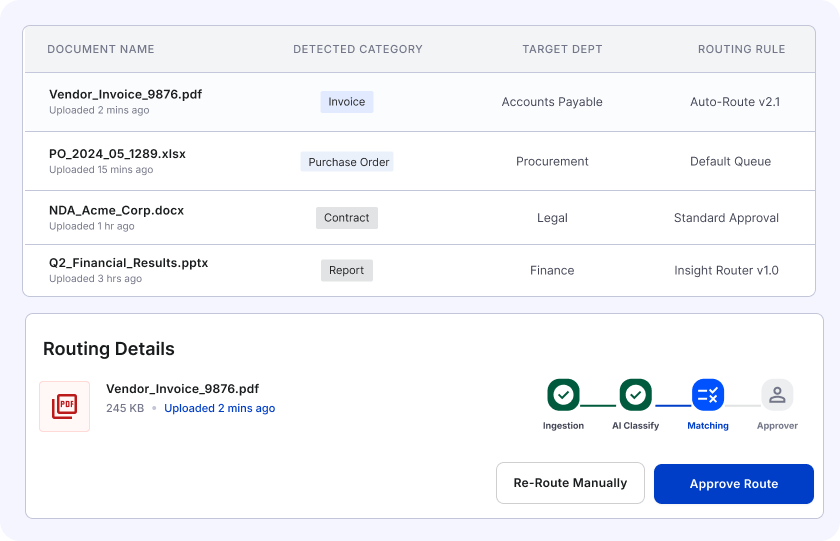
Task: Sort by the Target Dept column header
Action: coord(562,49)
